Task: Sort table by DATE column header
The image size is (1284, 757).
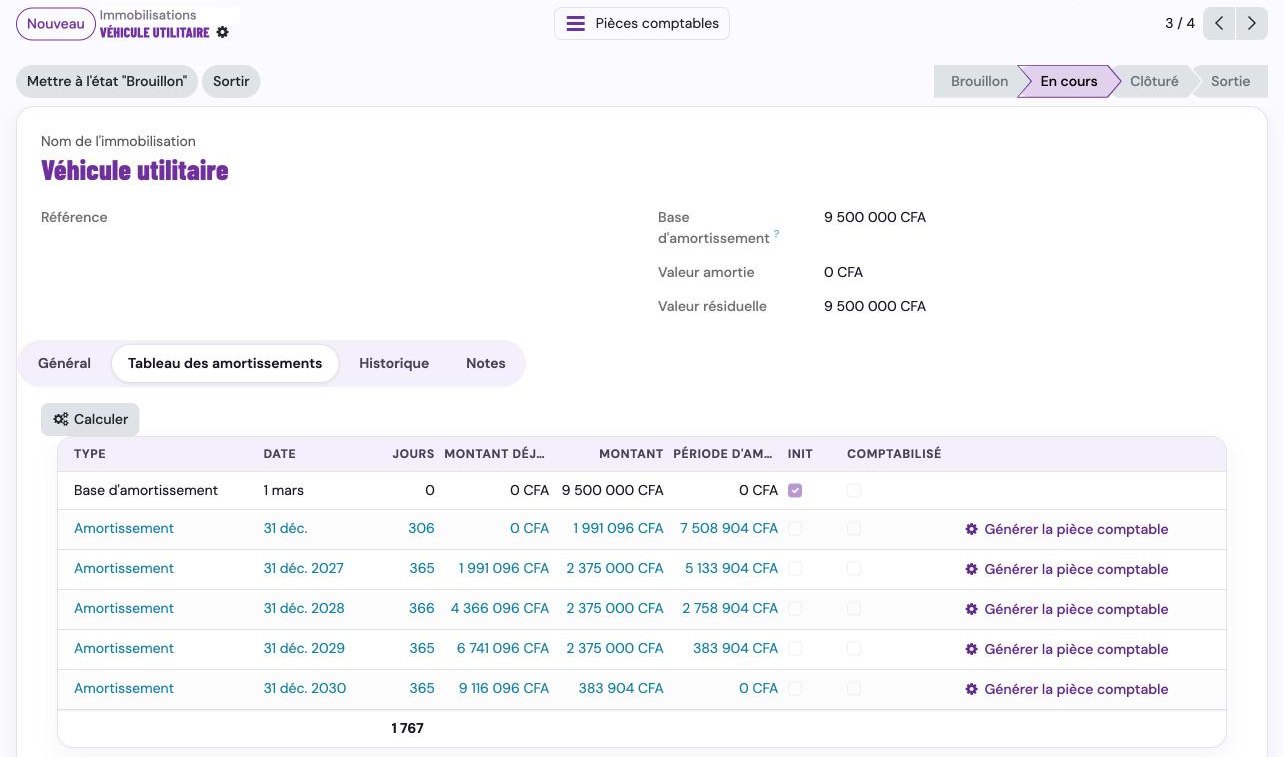Action: [x=280, y=454]
